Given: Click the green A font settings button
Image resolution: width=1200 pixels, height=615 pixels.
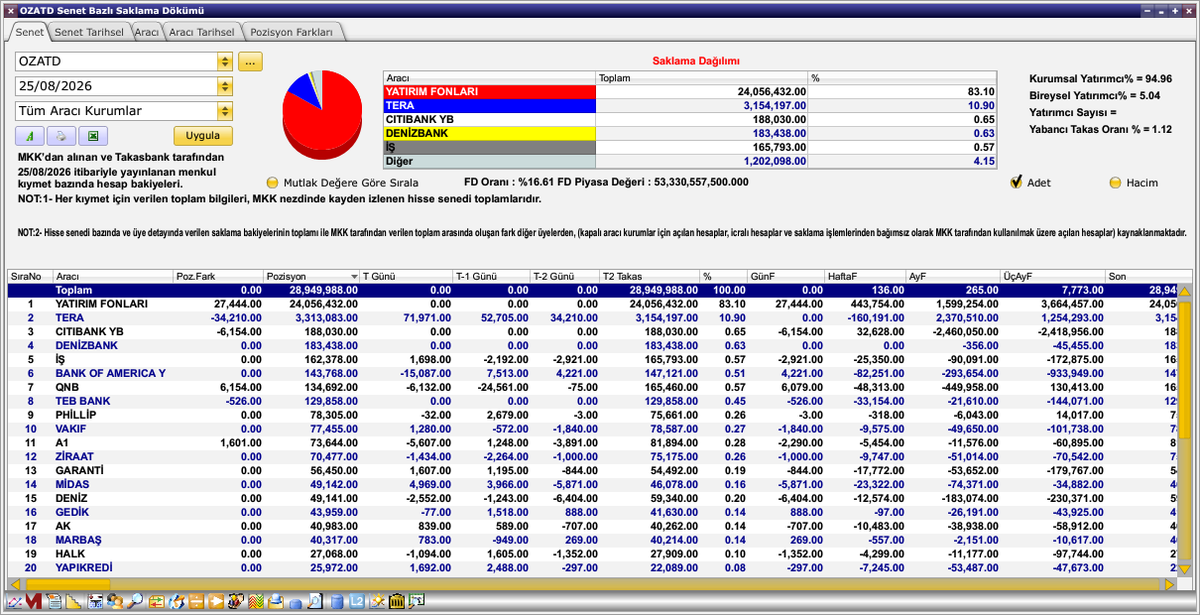Looking at the screenshot, I should click(x=30, y=136).
